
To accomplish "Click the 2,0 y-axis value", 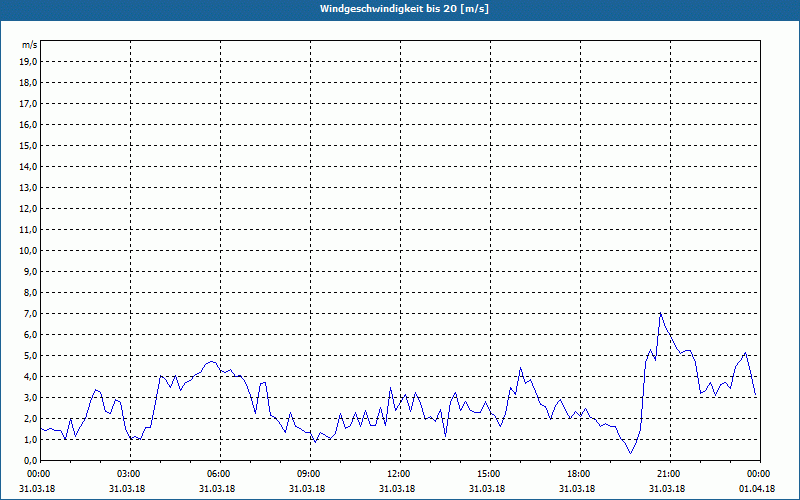I will coord(30,418).
